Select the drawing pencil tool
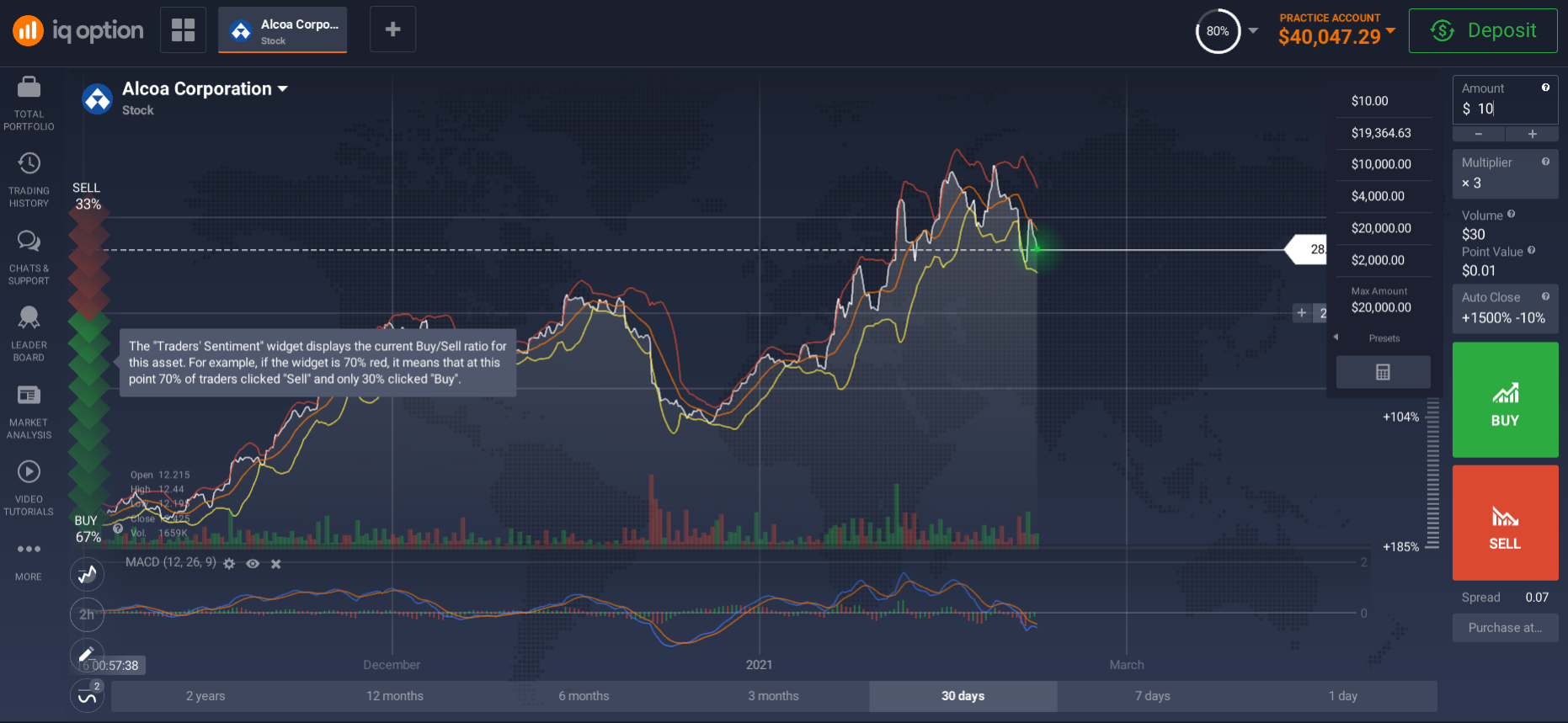The image size is (1568, 723). point(87,654)
